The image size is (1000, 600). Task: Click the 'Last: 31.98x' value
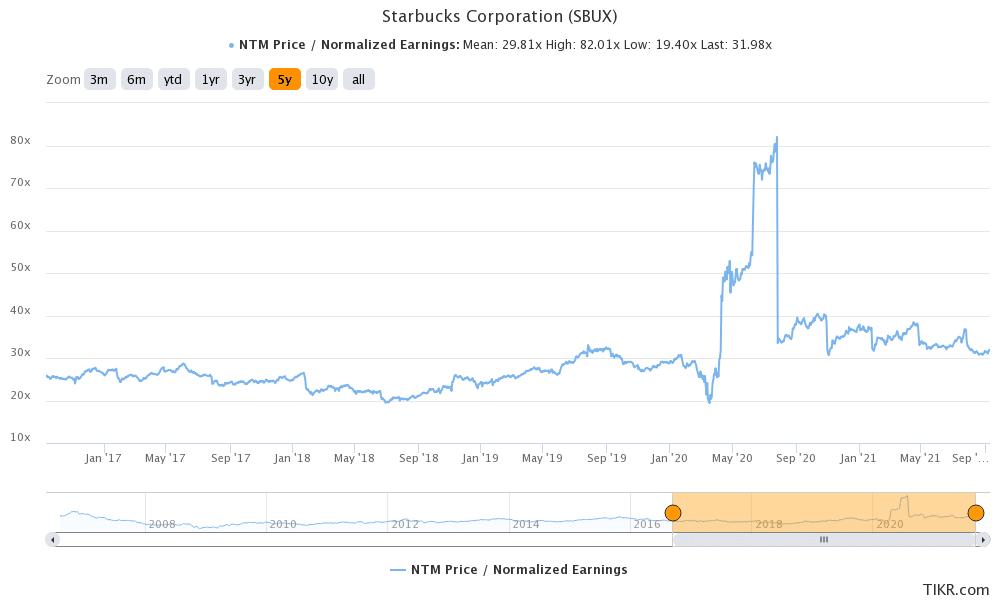(x=736, y=45)
